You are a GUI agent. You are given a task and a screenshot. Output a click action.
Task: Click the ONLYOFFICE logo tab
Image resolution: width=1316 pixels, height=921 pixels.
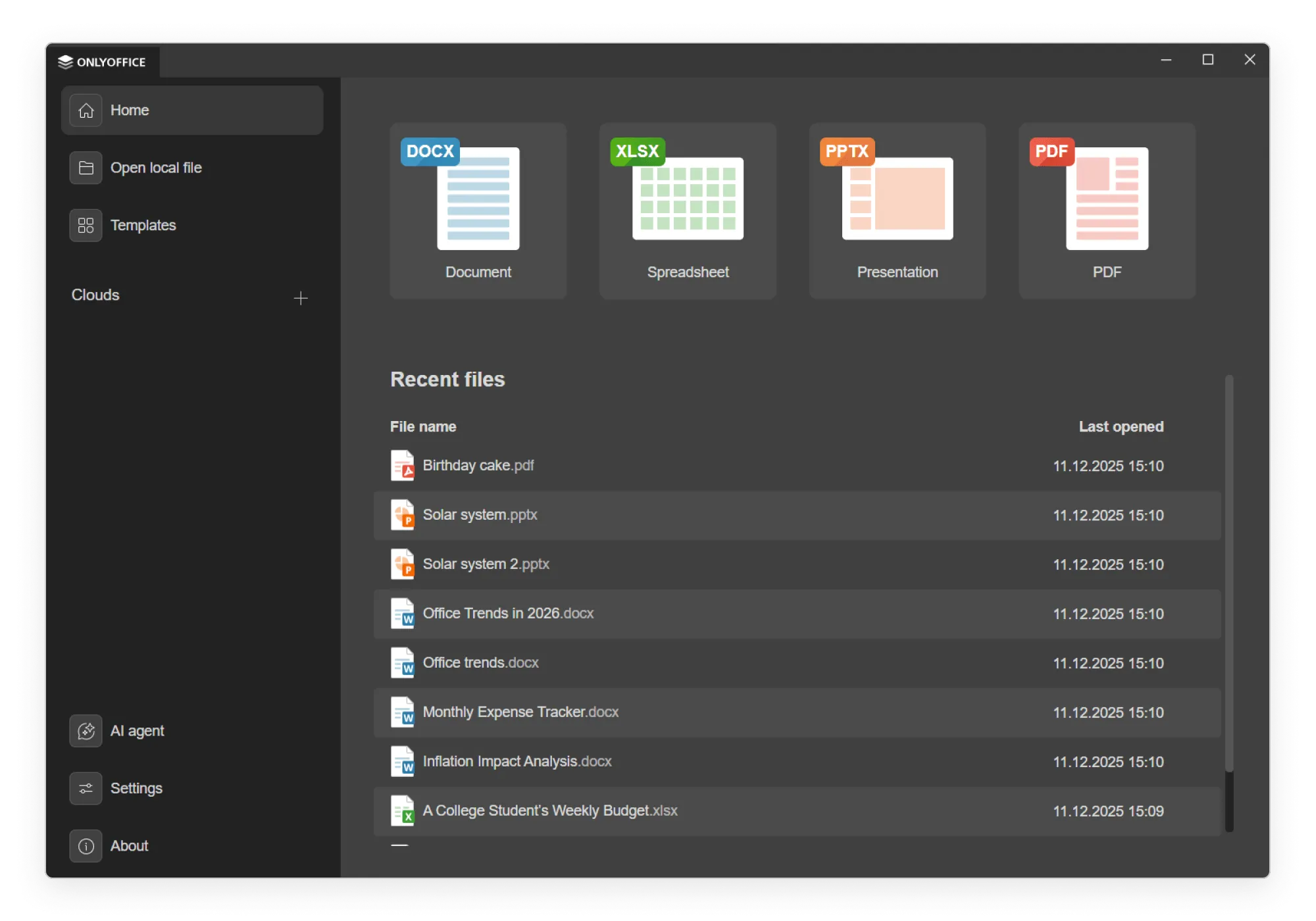103,62
